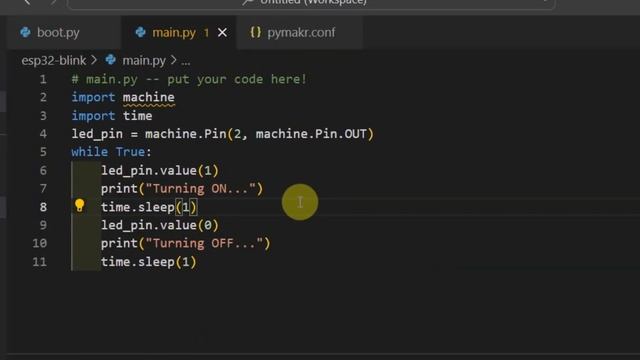
Task: Click line number 11 in the gutter
Action: (40, 262)
